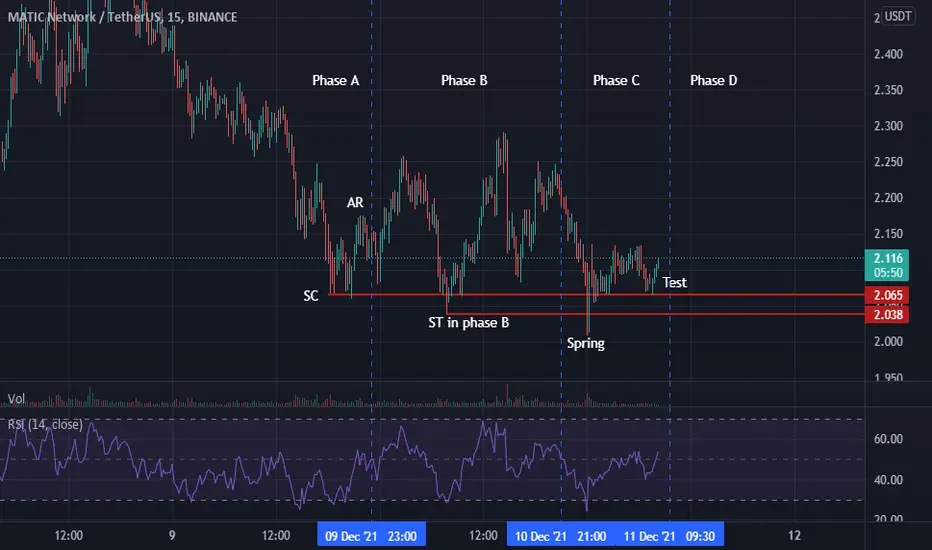This screenshot has height=550, width=932.
Task: Click the 40.00 RSI axis value
Action: tap(888, 480)
